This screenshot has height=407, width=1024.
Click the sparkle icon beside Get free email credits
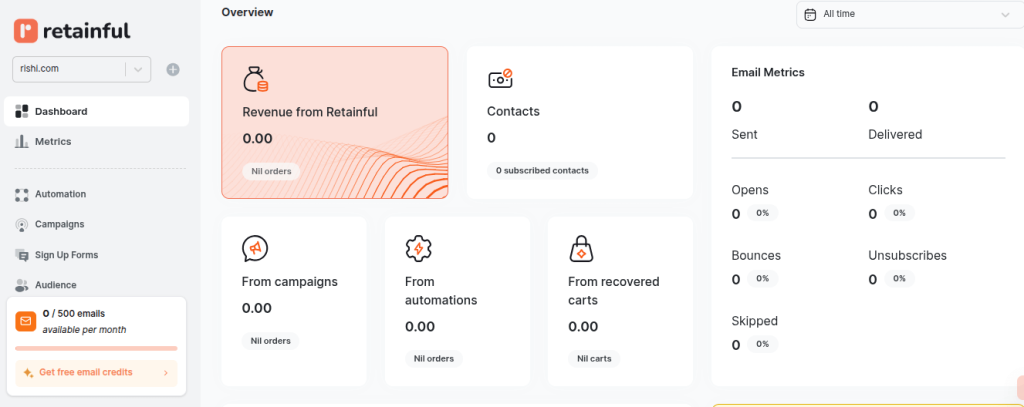28,372
